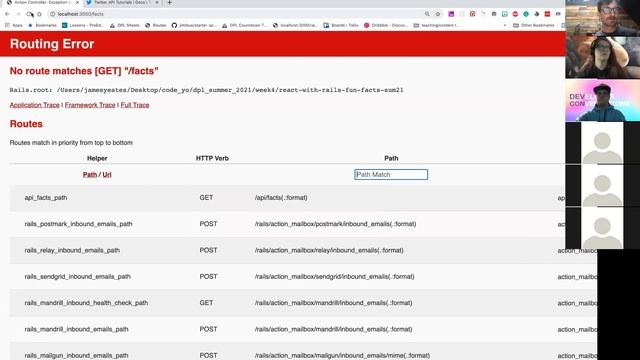
Task: Click the GET verb in api_facts_path row
Action: point(206,198)
